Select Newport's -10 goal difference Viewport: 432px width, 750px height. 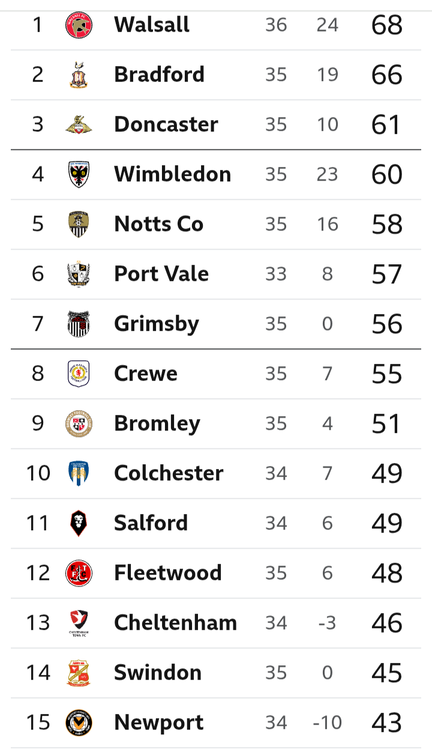(327, 723)
